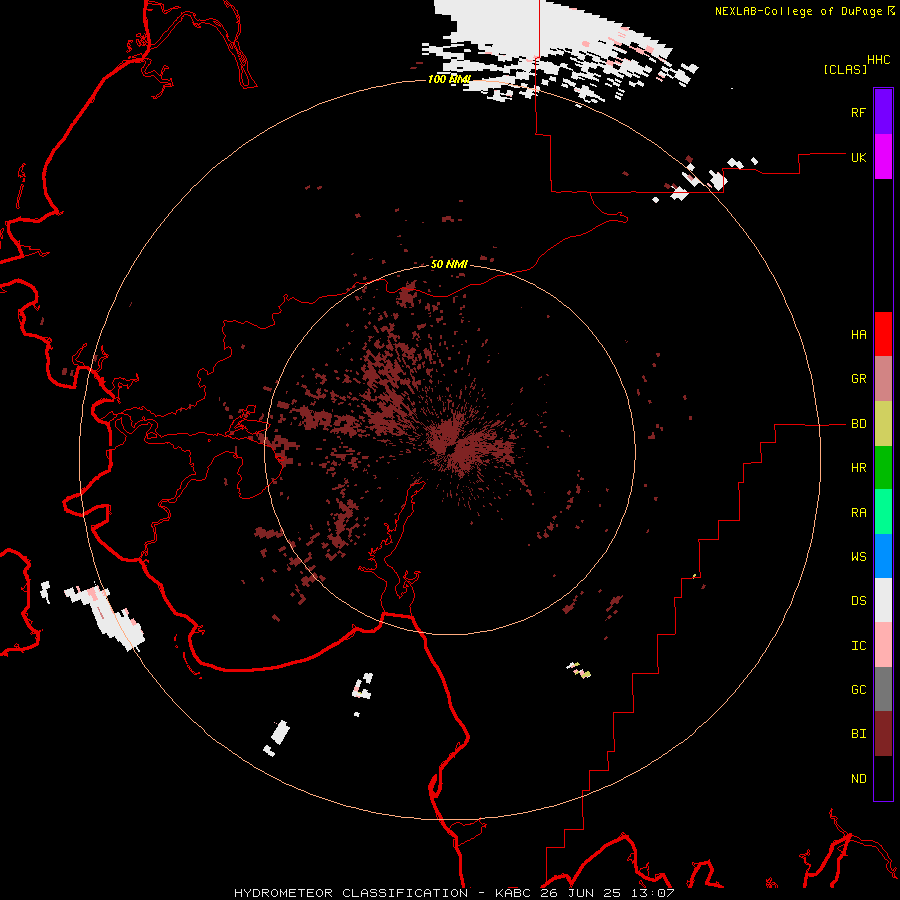
Task: Click the NEXLAB-College of DuPage credit text
Action: click(x=798, y=11)
